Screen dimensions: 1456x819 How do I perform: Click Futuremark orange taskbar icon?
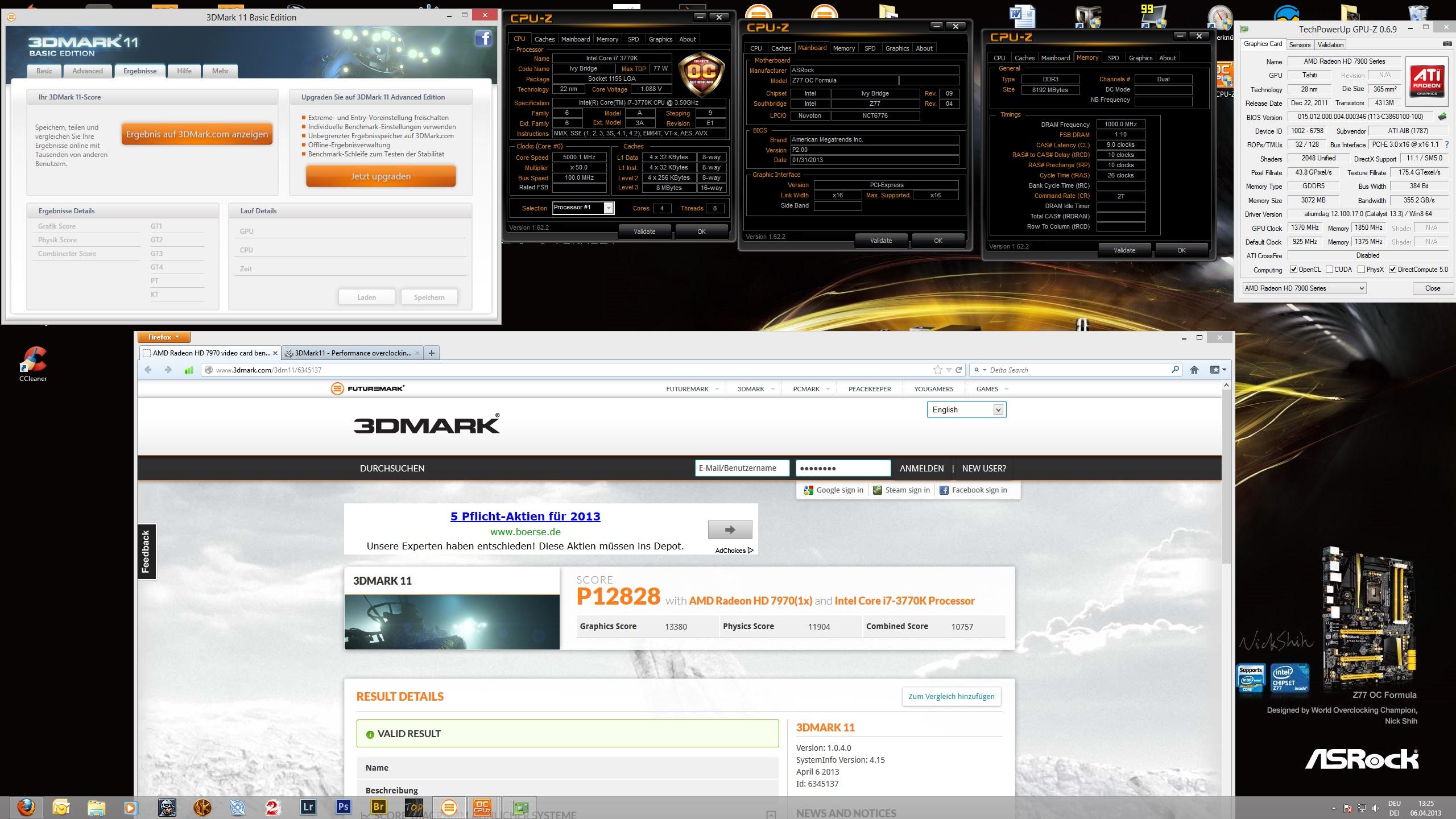click(x=449, y=807)
